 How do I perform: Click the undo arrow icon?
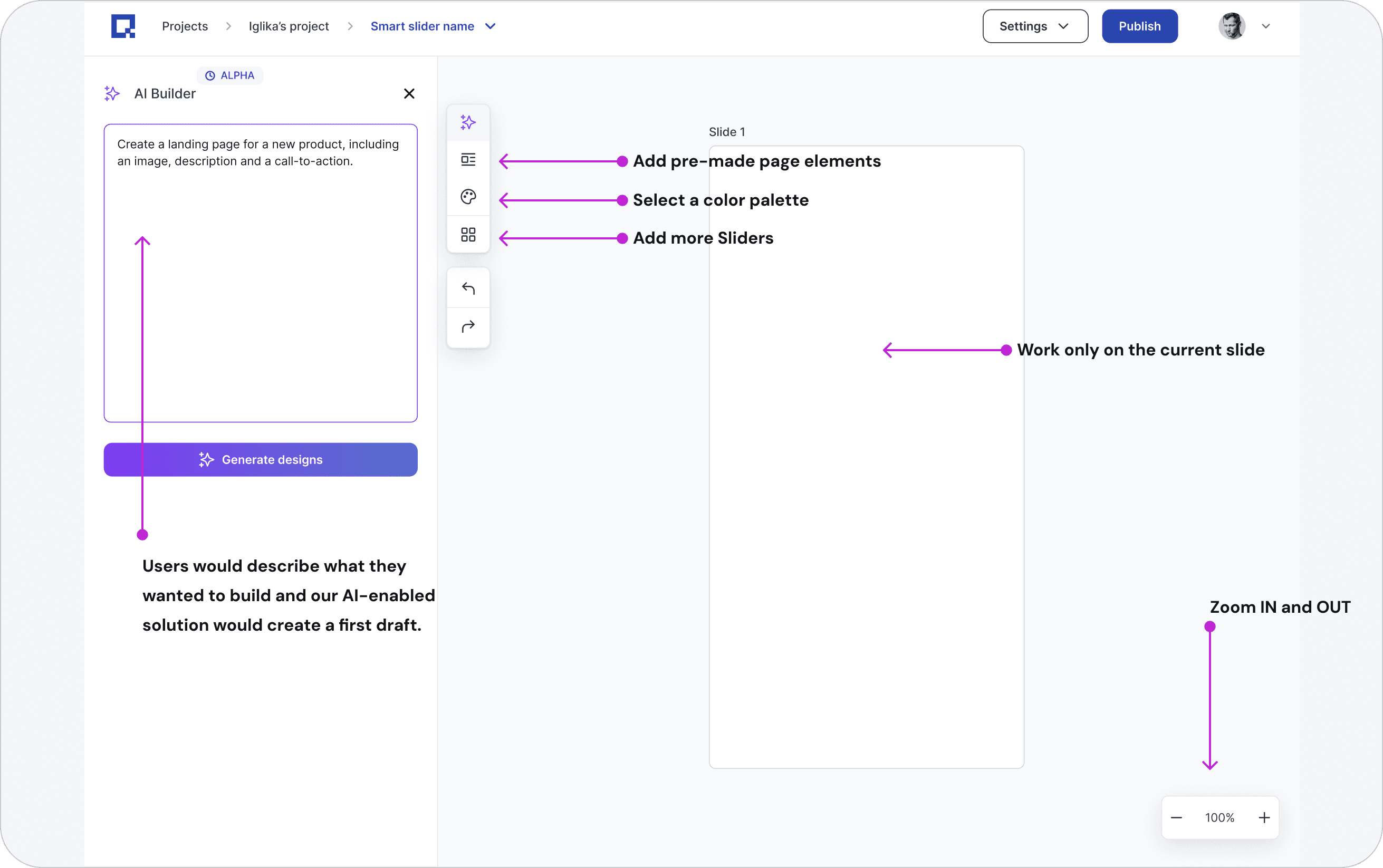click(x=468, y=288)
